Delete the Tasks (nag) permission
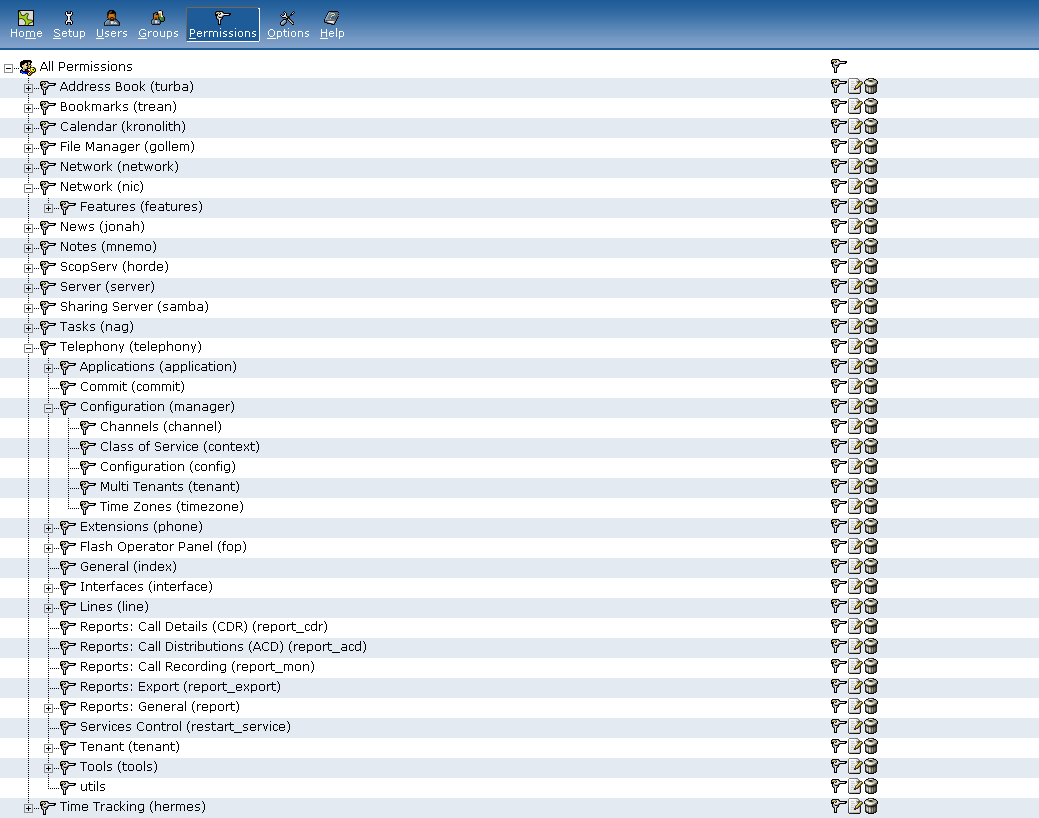The width and height of the screenshot is (1039, 818). pos(871,326)
